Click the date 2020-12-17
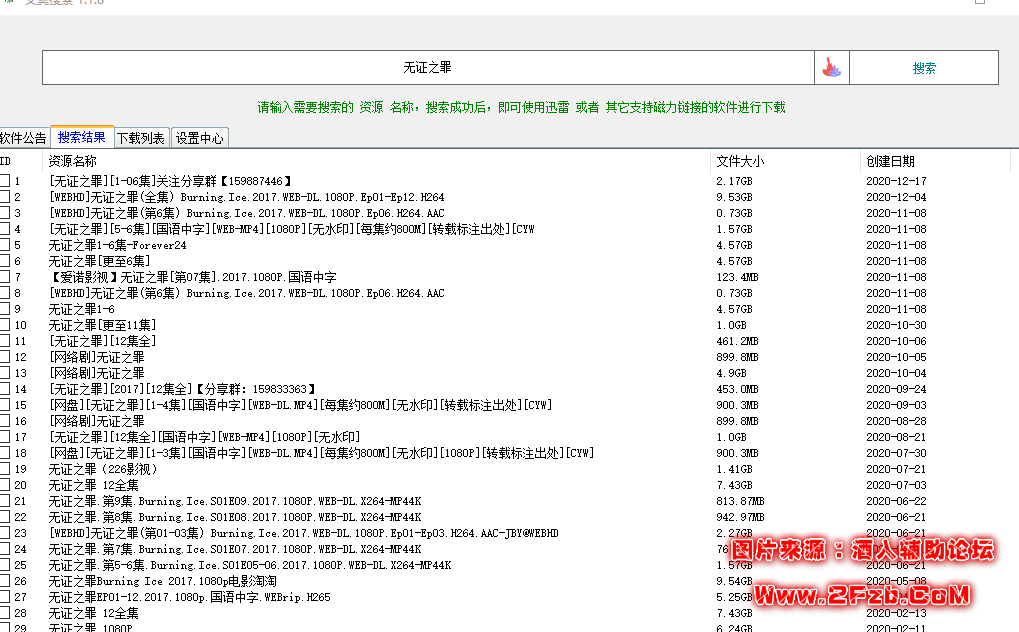The image size is (1019, 632). 896,181
